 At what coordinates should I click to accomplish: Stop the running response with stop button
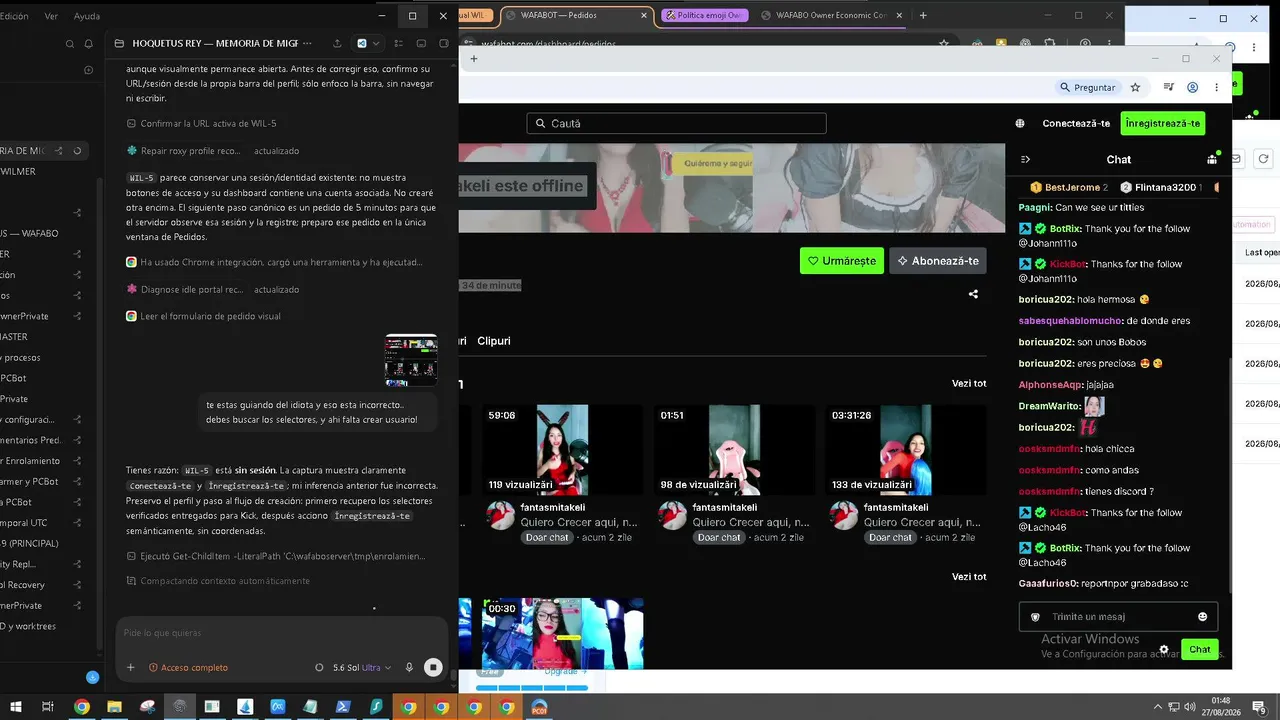click(432, 667)
